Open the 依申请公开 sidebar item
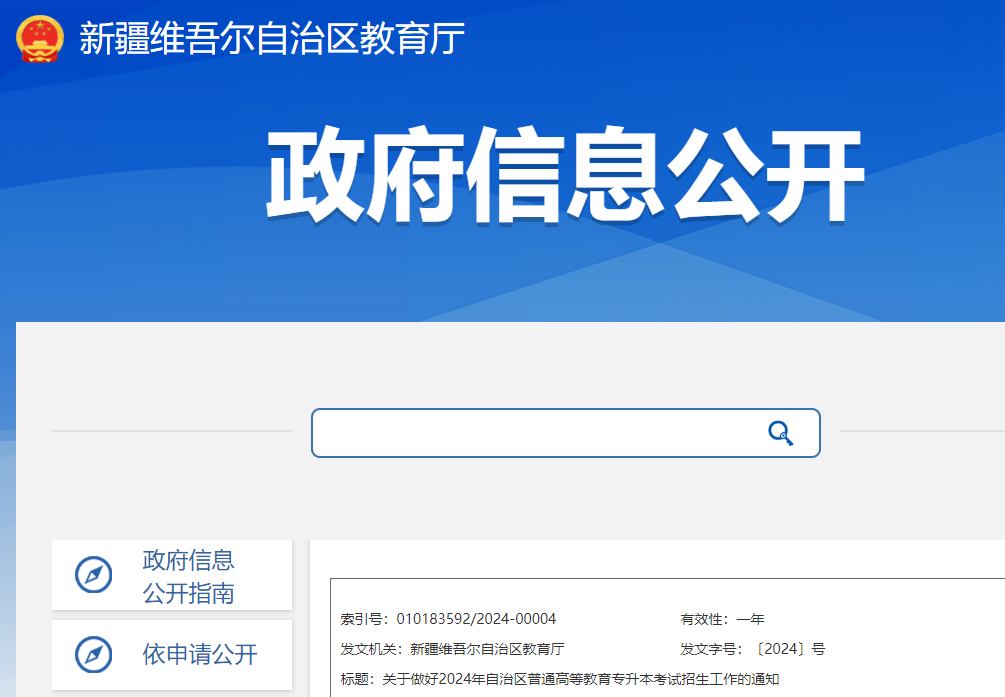This screenshot has width=1005, height=697. point(200,655)
